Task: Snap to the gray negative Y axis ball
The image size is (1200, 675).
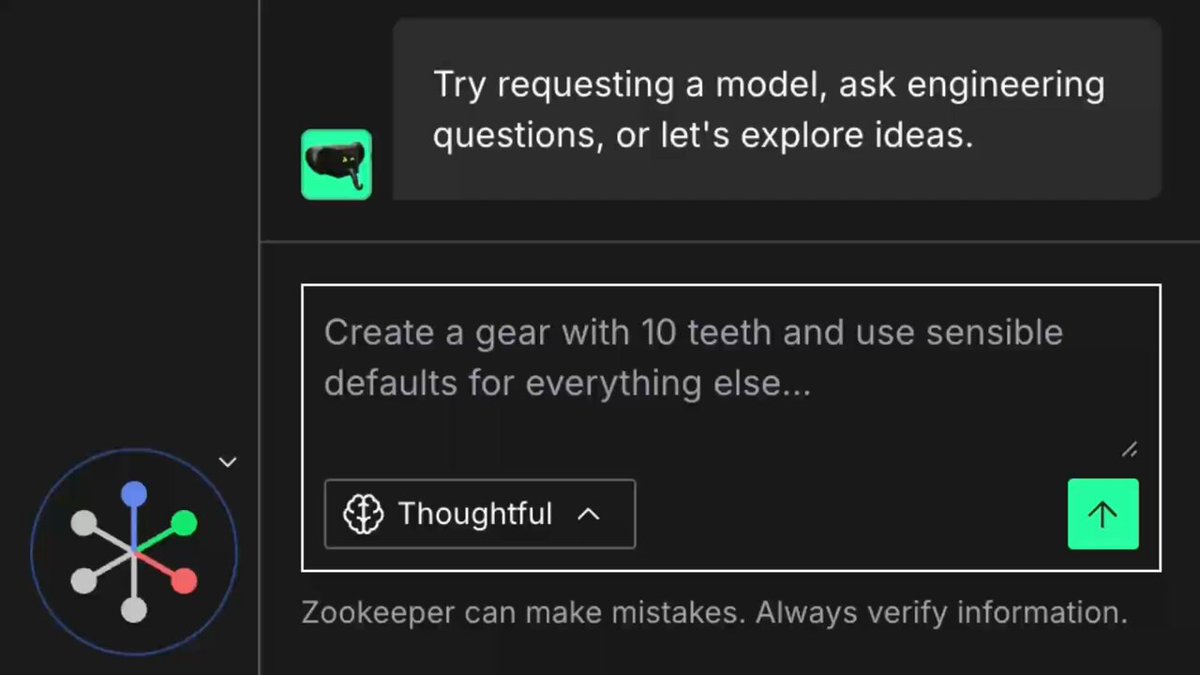Action: (84, 580)
